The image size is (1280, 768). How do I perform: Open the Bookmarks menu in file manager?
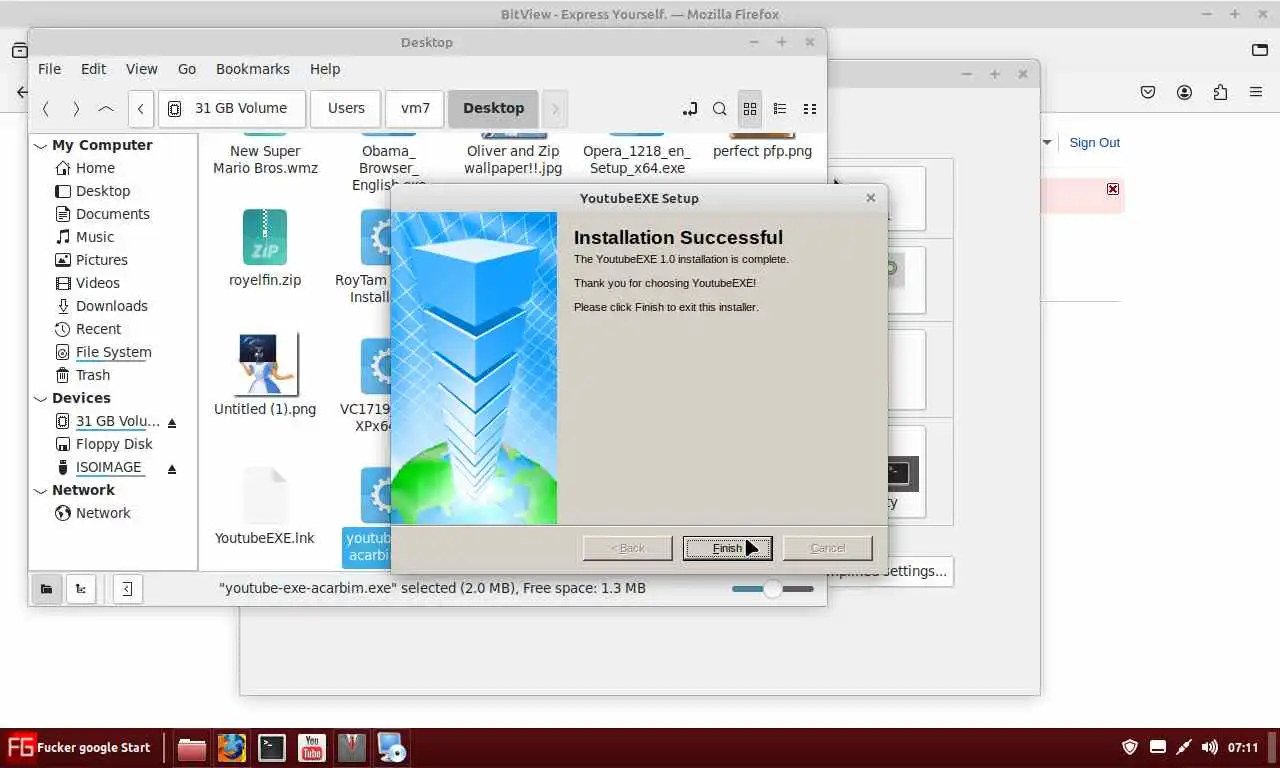[253, 69]
